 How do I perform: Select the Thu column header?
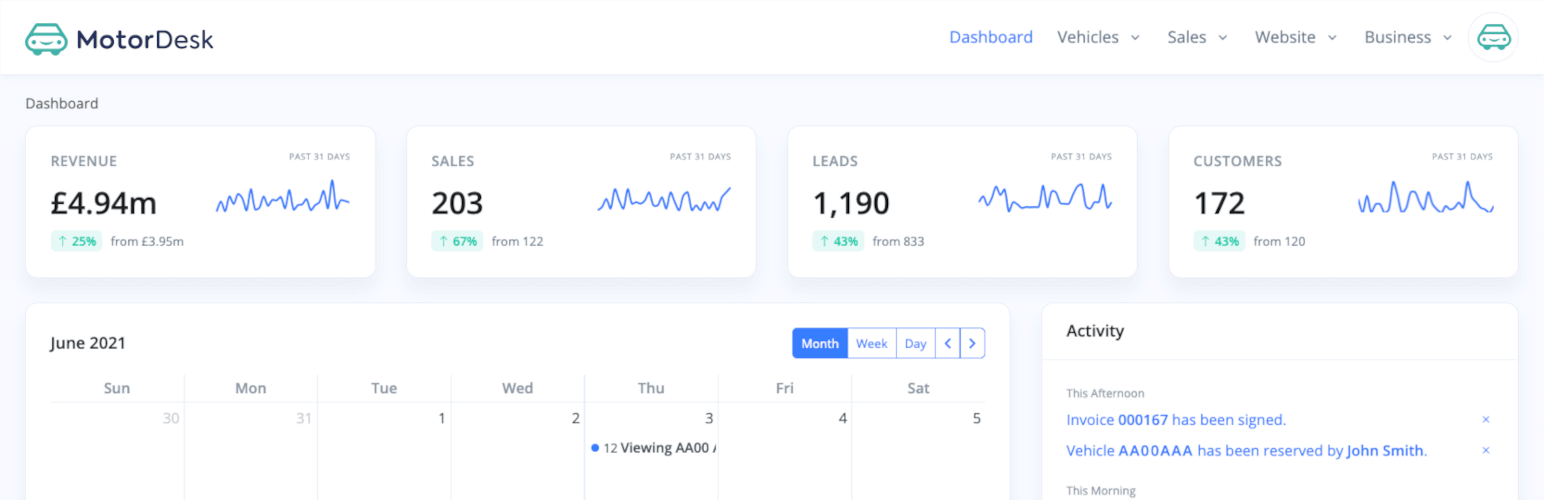[x=651, y=388]
